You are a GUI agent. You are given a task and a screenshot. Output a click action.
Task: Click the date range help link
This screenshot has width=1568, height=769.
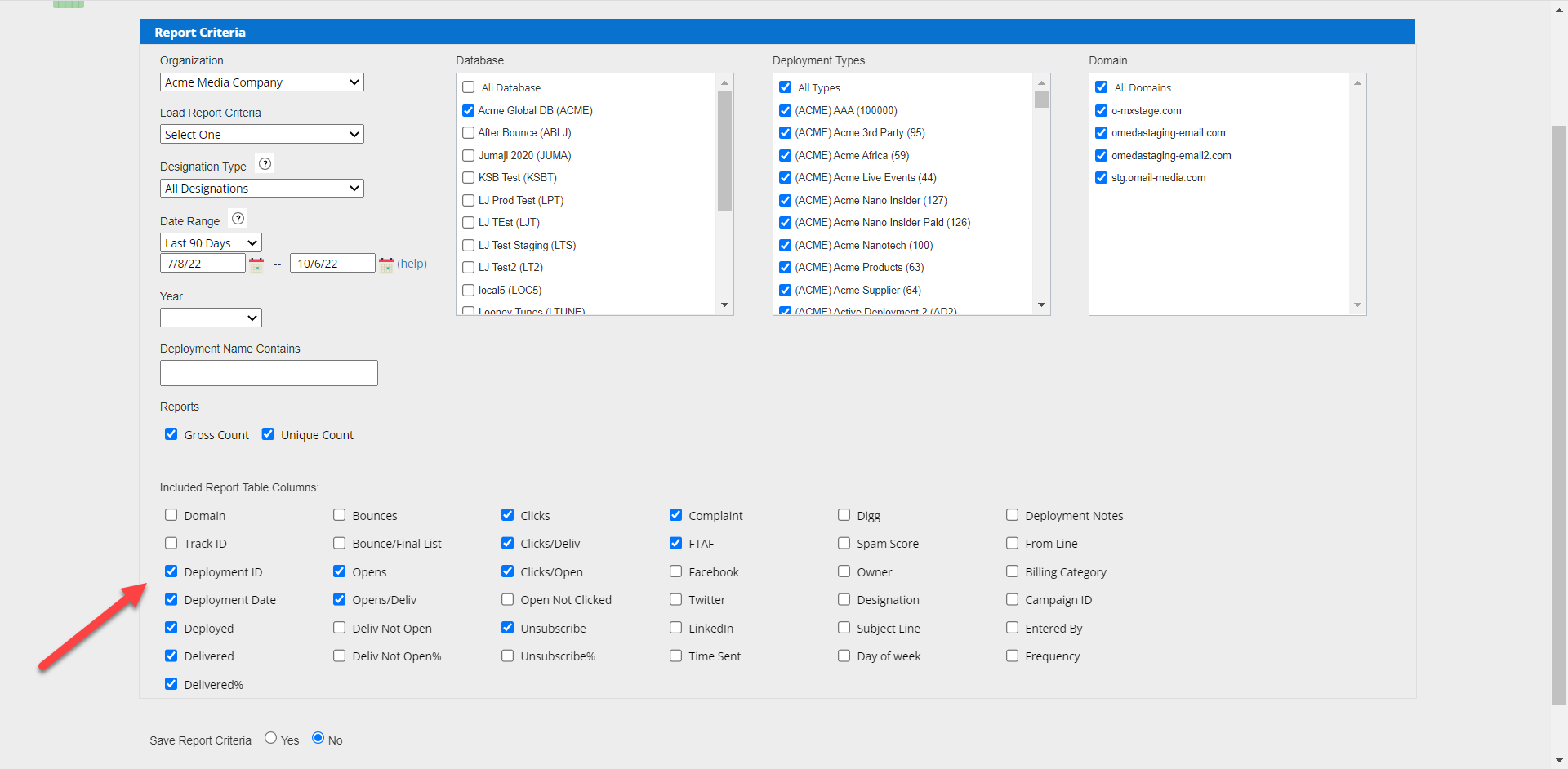coord(412,264)
